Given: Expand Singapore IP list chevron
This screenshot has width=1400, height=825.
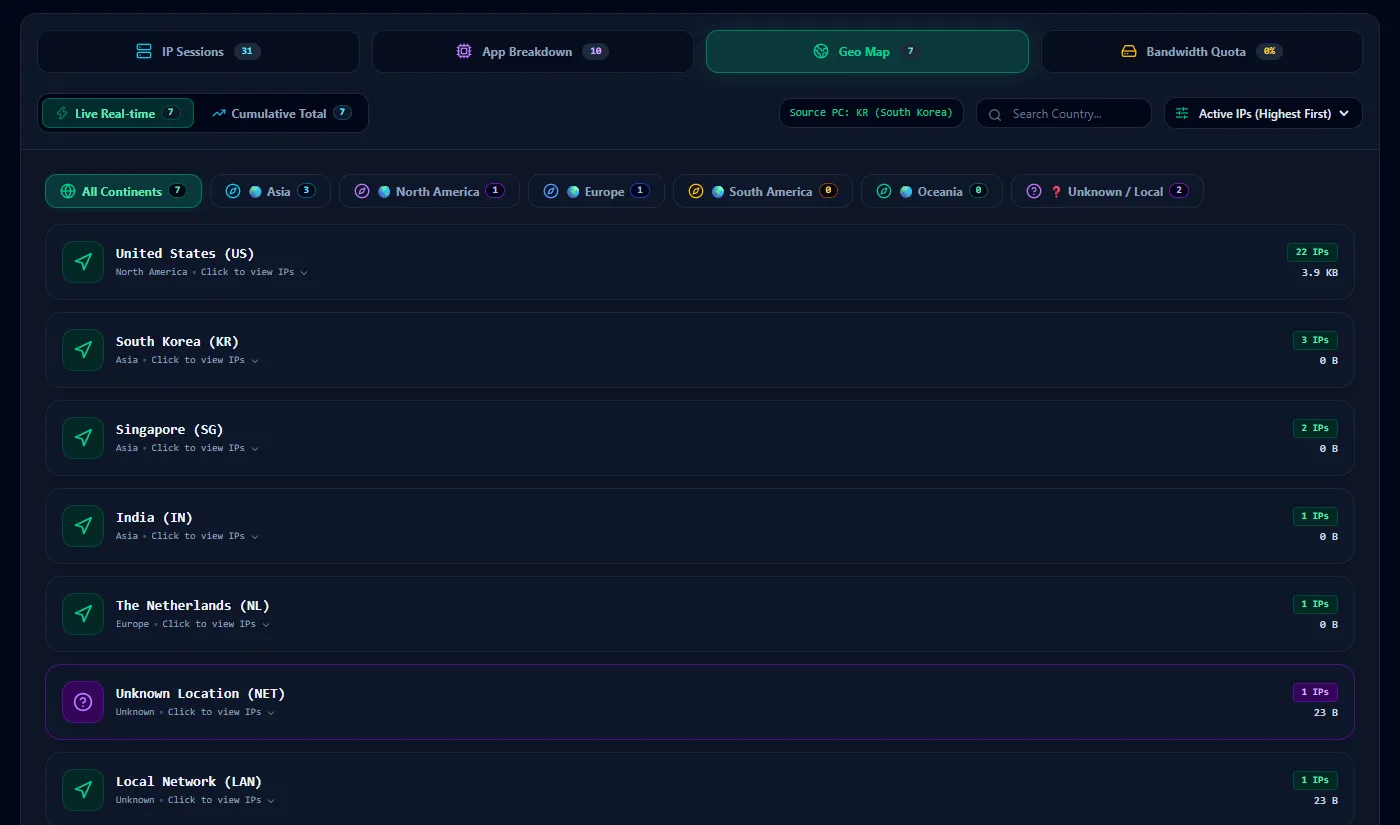Looking at the screenshot, I should click(x=255, y=449).
